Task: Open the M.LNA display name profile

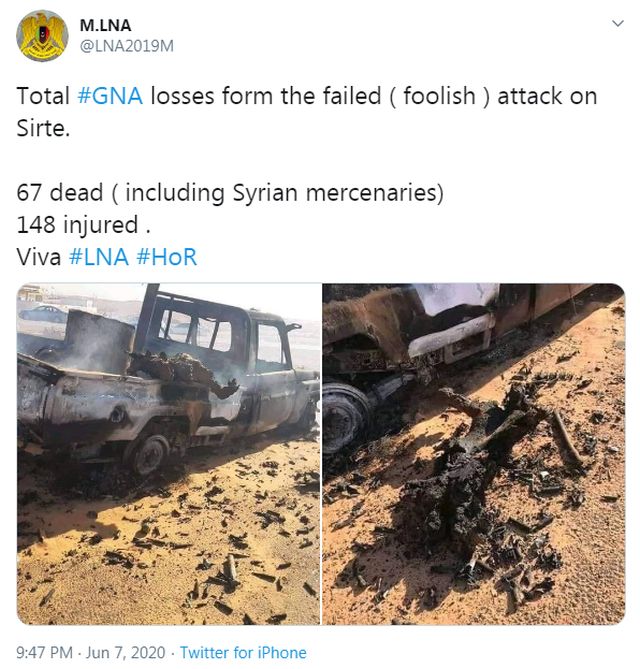Action: tap(105, 25)
